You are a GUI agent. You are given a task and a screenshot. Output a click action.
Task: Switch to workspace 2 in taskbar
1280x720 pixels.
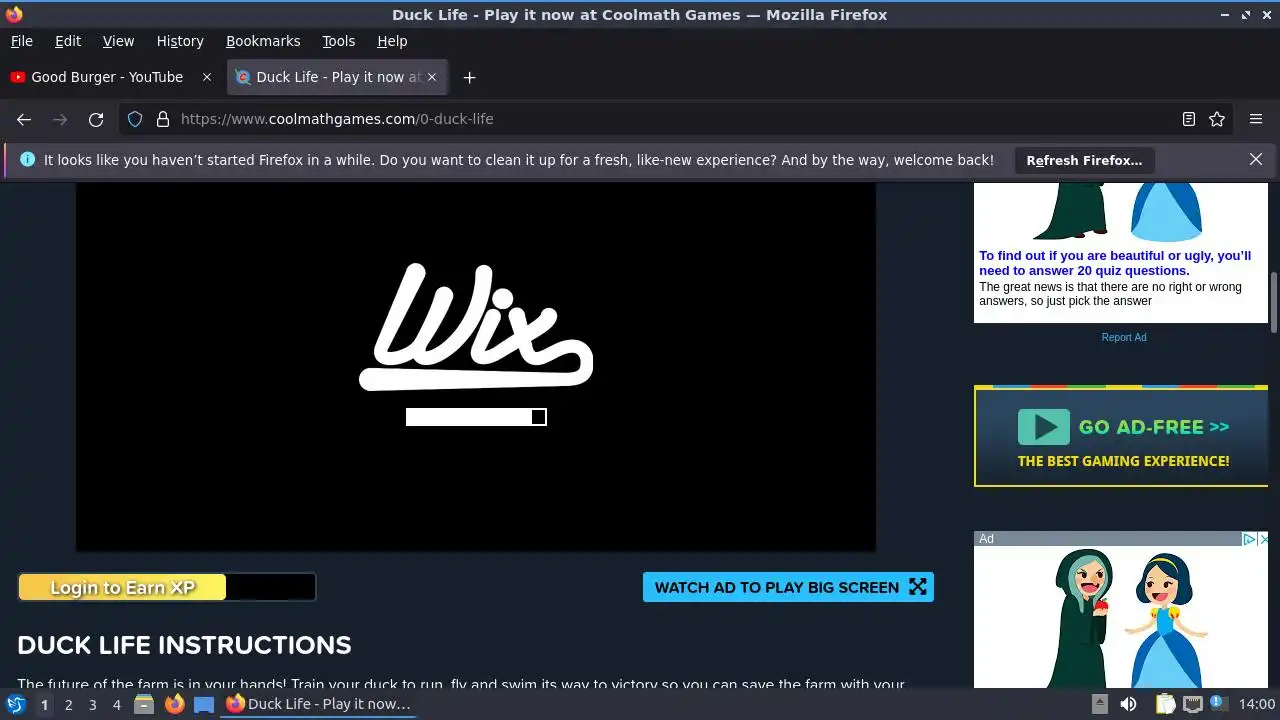coord(68,704)
